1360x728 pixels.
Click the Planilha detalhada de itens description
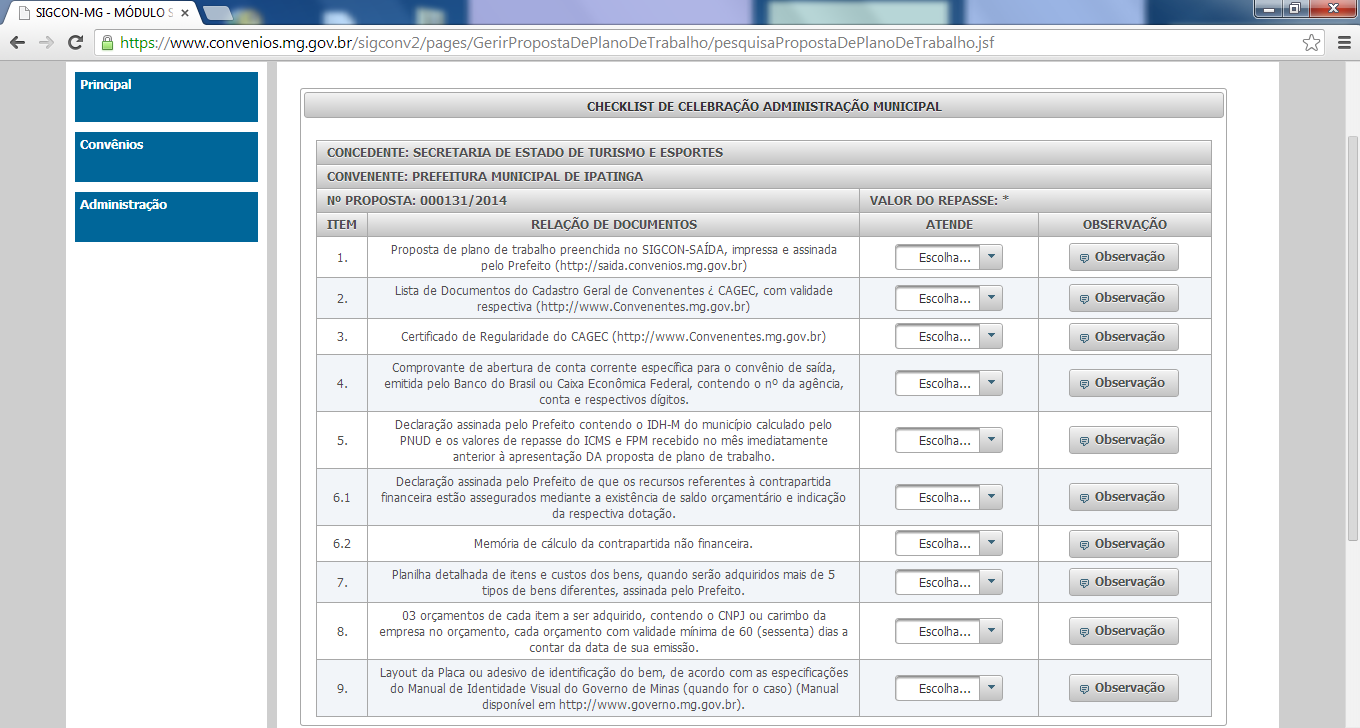[x=613, y=582]
